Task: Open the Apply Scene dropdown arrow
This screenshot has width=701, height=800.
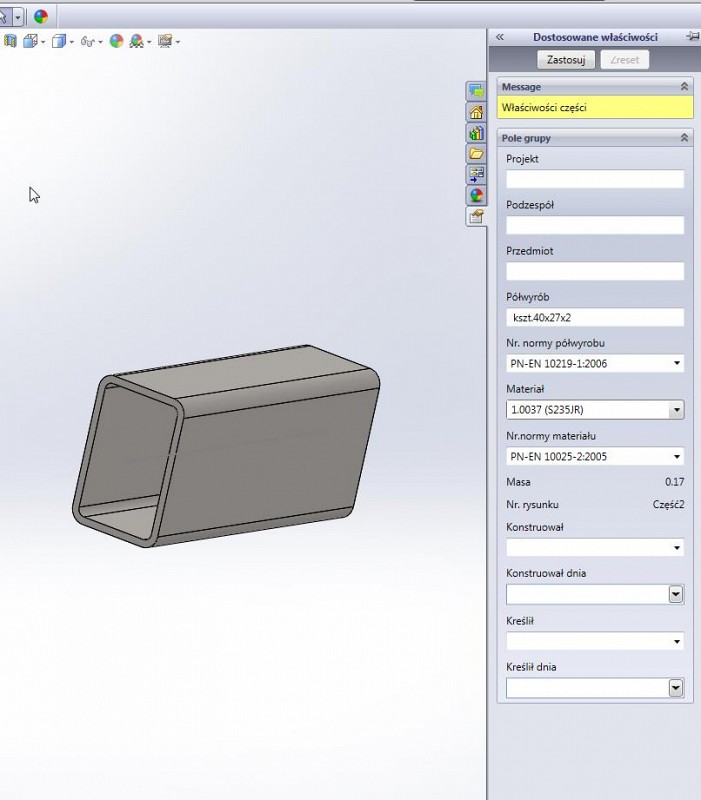Action: (149, 42)
